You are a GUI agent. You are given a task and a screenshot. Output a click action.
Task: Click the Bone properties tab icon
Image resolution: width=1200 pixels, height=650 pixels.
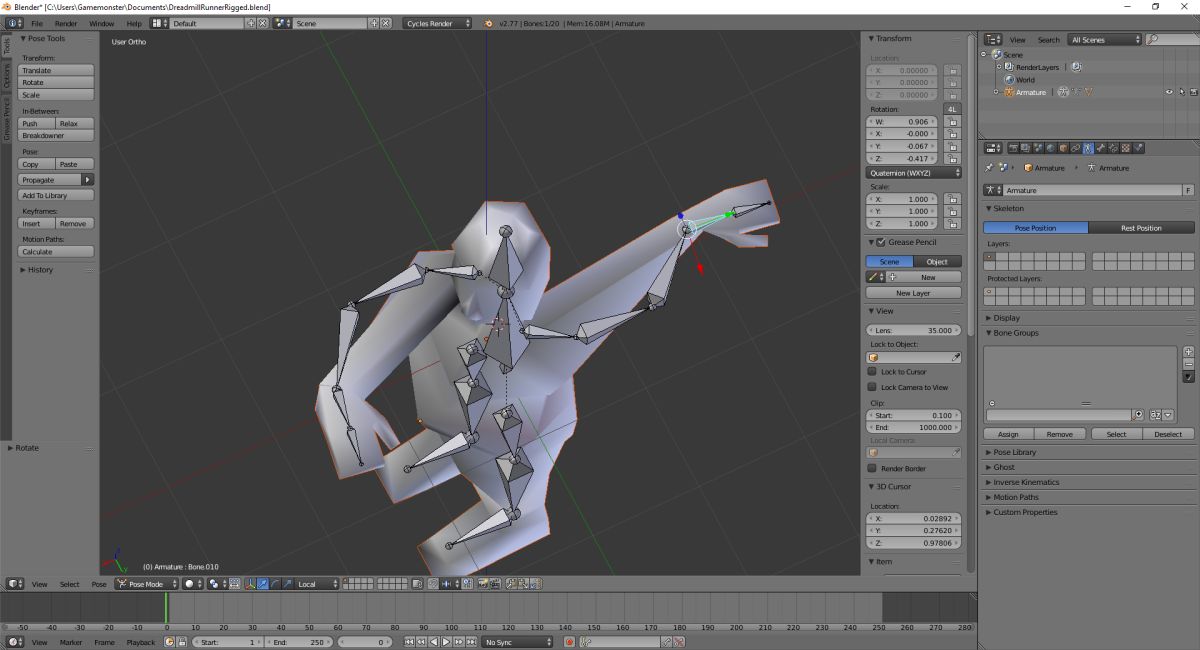click(x=1100, y=148)
